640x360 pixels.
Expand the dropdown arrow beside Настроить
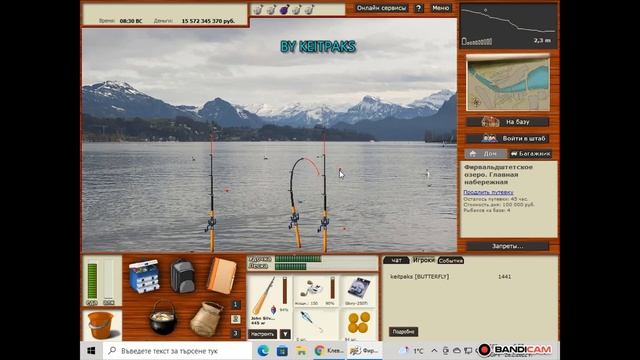coord(285,334)
